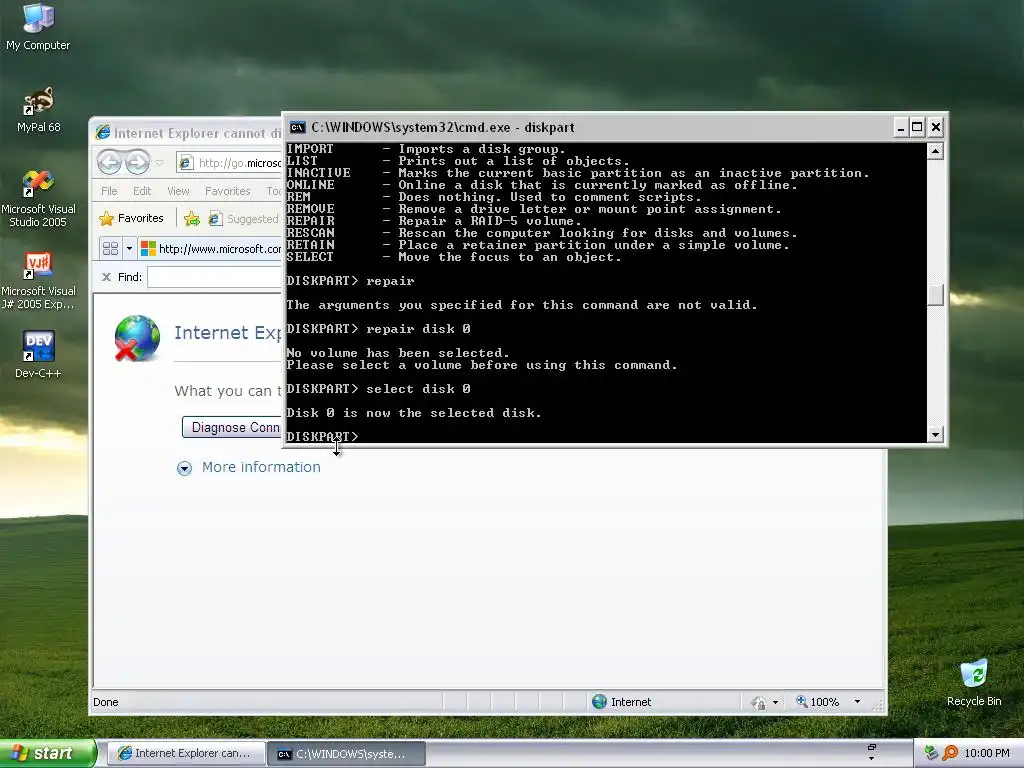Click the command prompt scroll up arrow
This screenshot has width=1024, height=768.
click(x=935, y=151)
